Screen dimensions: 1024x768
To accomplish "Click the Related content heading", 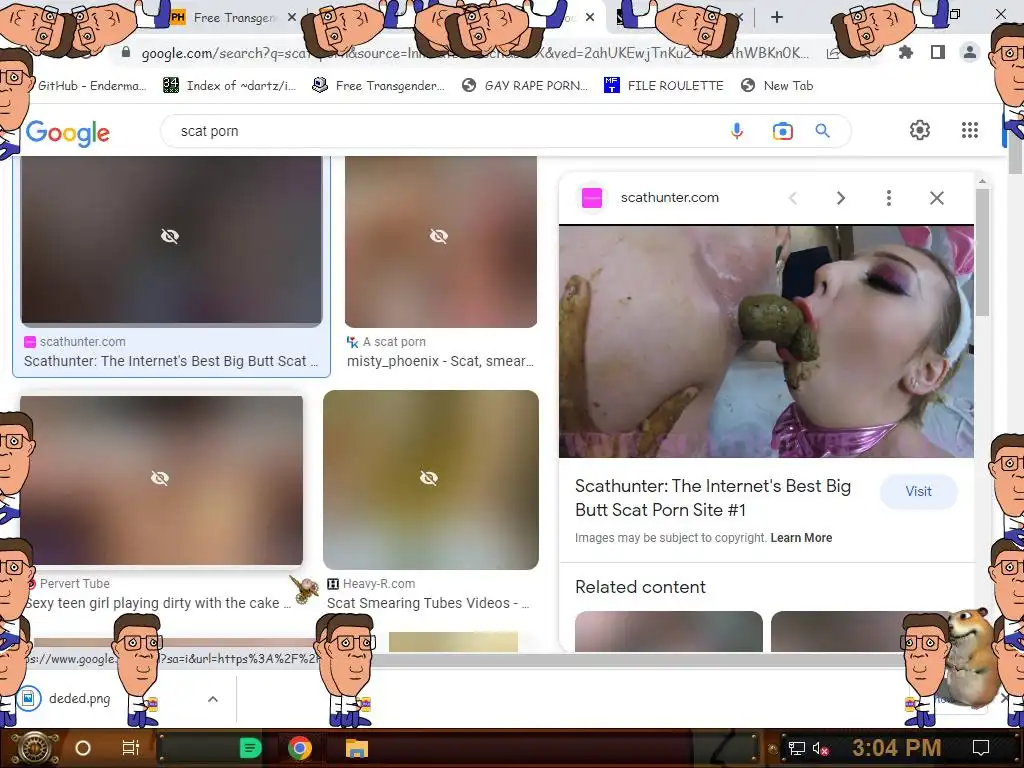I will click(x=640, y=587).
